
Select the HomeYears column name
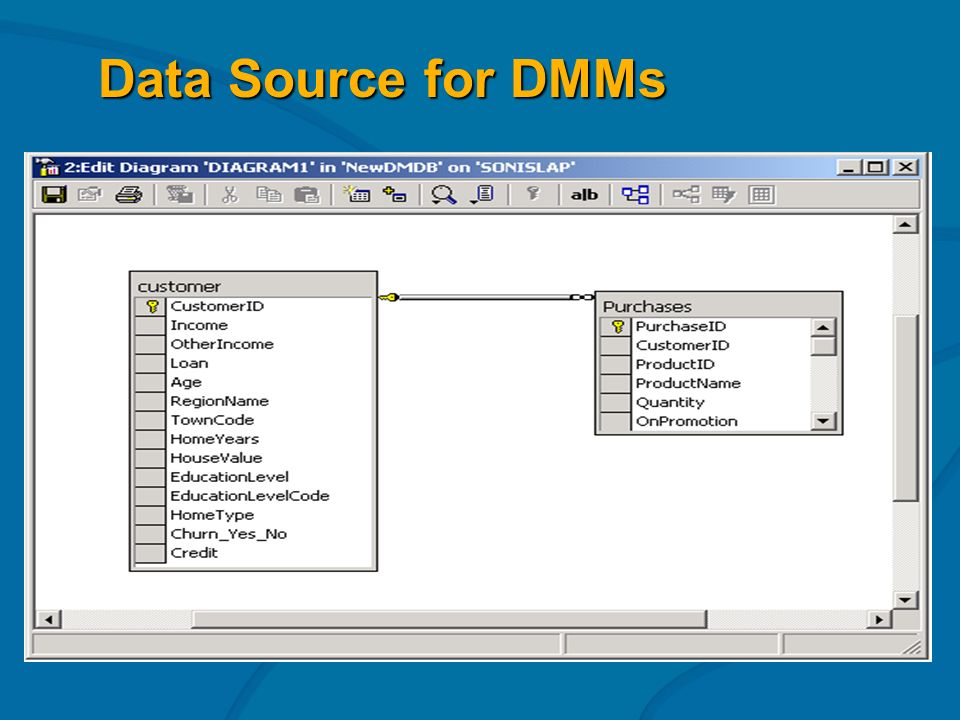click(214, 439)
